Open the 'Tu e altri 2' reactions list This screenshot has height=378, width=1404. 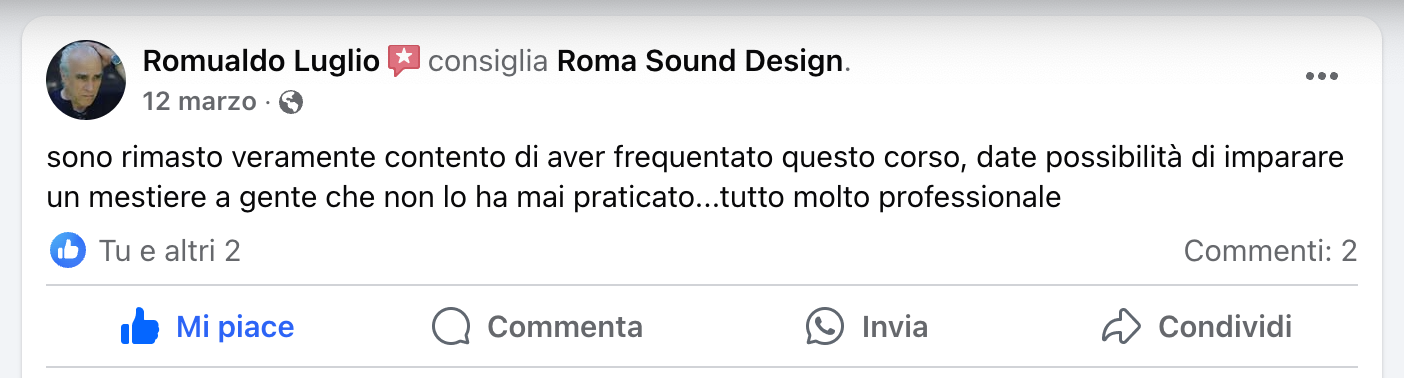click(x=170, y=251)
